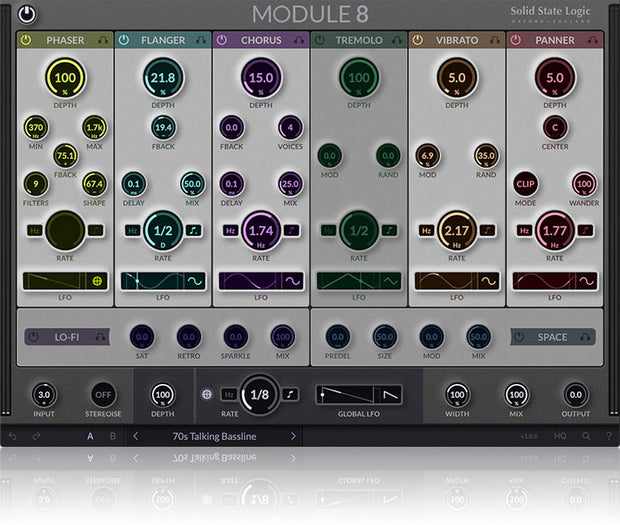Click the Vibrato Rate knob at 2.17
The image size is (620, 525).
(457, 231)
